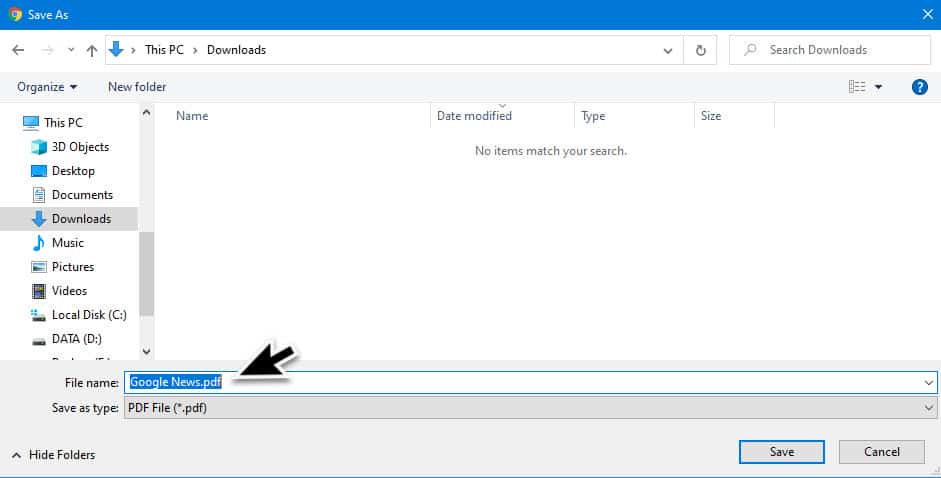Image resolution: width=941 pixels, height=478 pixels.
Task: Open Local Disk (C:) in sidebar
Action: coord(89,315)
